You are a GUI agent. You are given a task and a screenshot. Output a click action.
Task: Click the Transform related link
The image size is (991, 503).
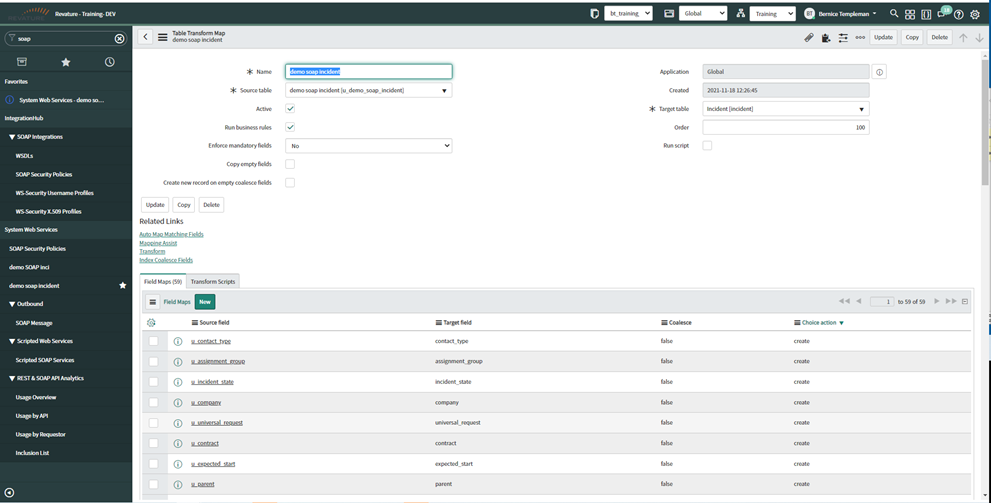[152, 252]
